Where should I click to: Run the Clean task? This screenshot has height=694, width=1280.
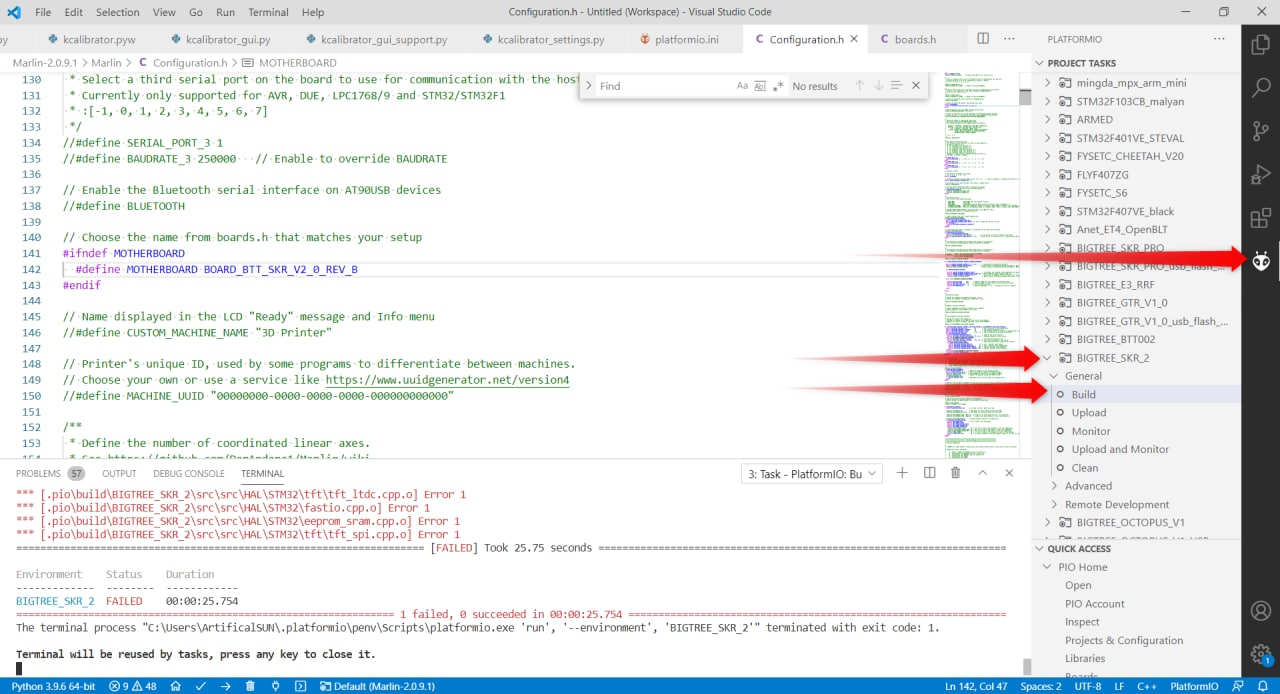click(1085, 467)
